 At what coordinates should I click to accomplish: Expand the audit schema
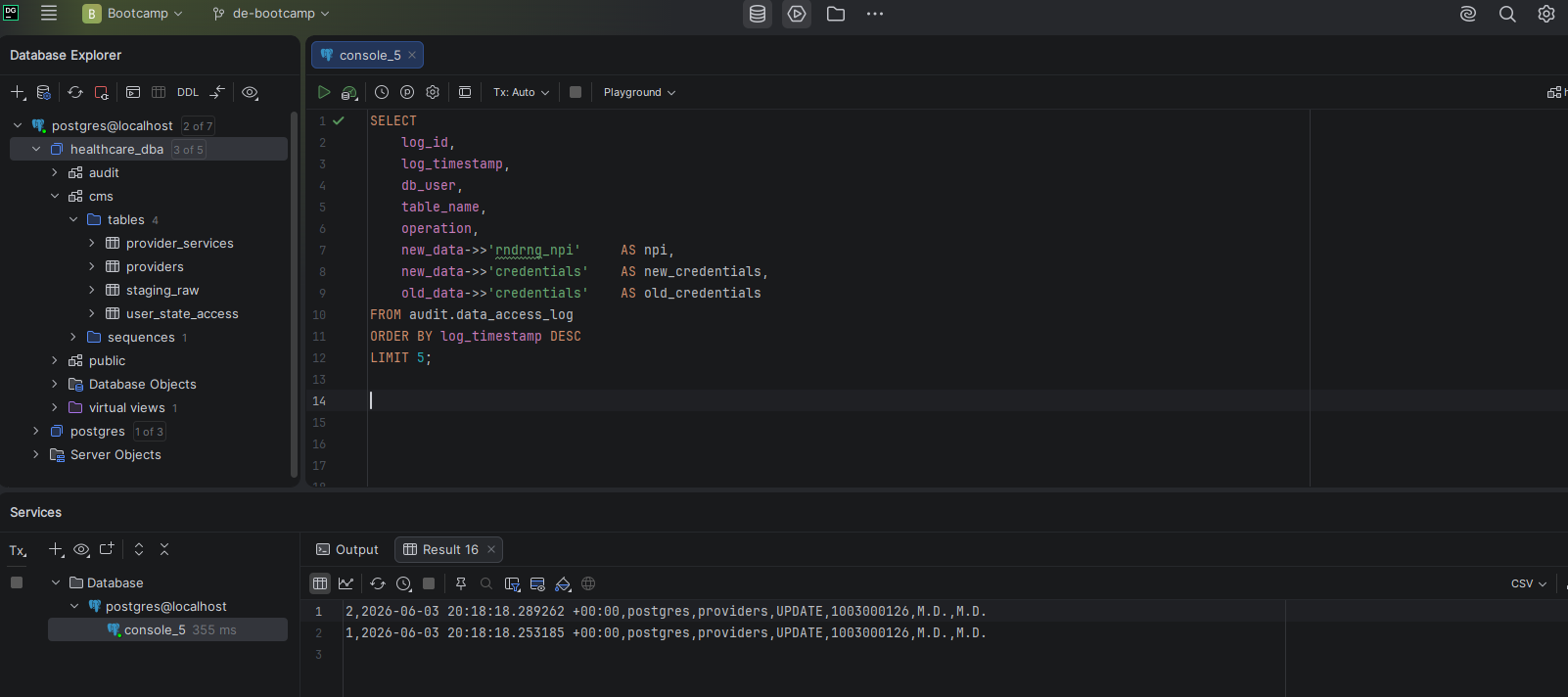(x=55, y=172)
